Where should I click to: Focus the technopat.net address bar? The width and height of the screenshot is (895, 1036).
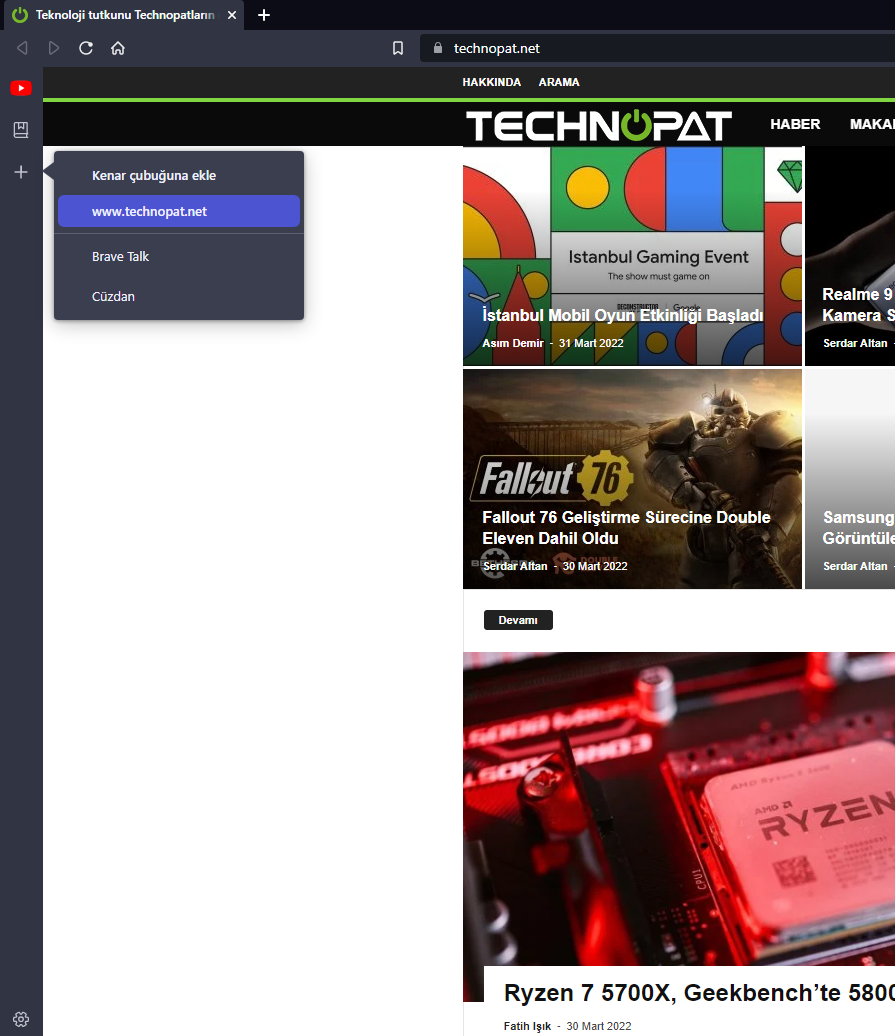pos(657,48)
